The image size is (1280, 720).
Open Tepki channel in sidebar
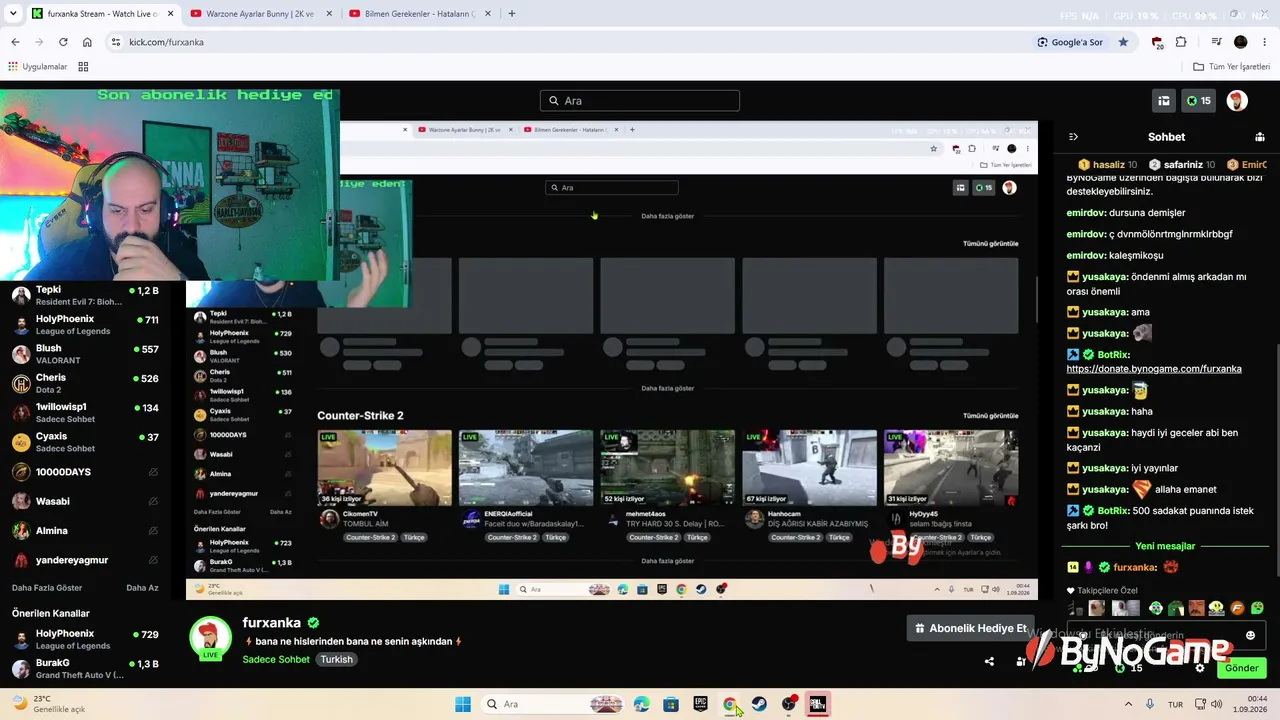coord(85,295)
